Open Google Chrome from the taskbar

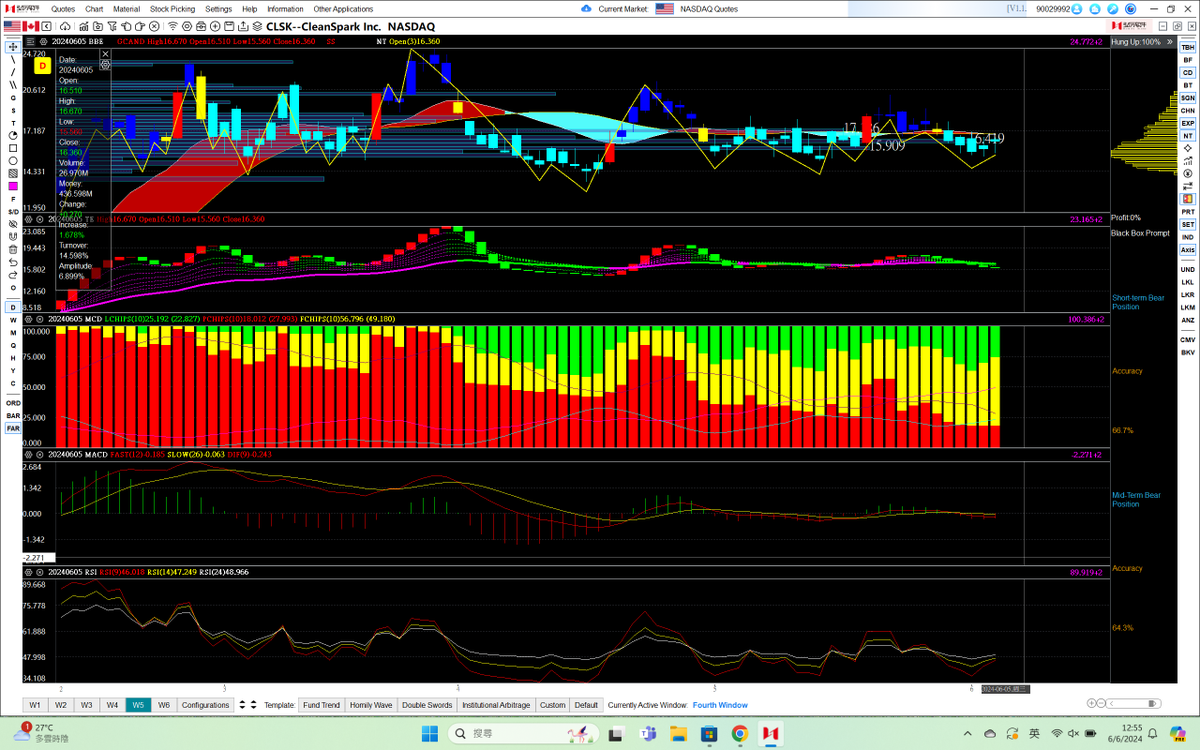point(739,733)
